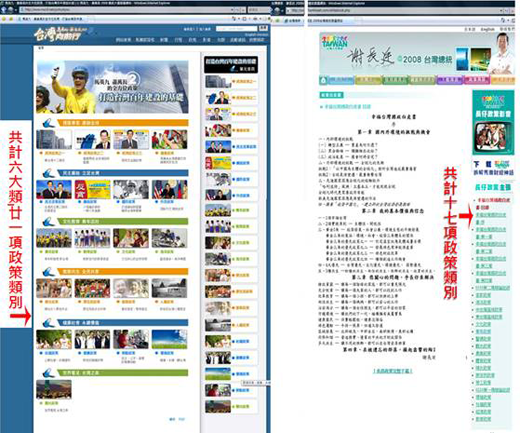Open the two men shaking hands thumbnail in main grid
This screenshot has height=433, width=520.
54,189
